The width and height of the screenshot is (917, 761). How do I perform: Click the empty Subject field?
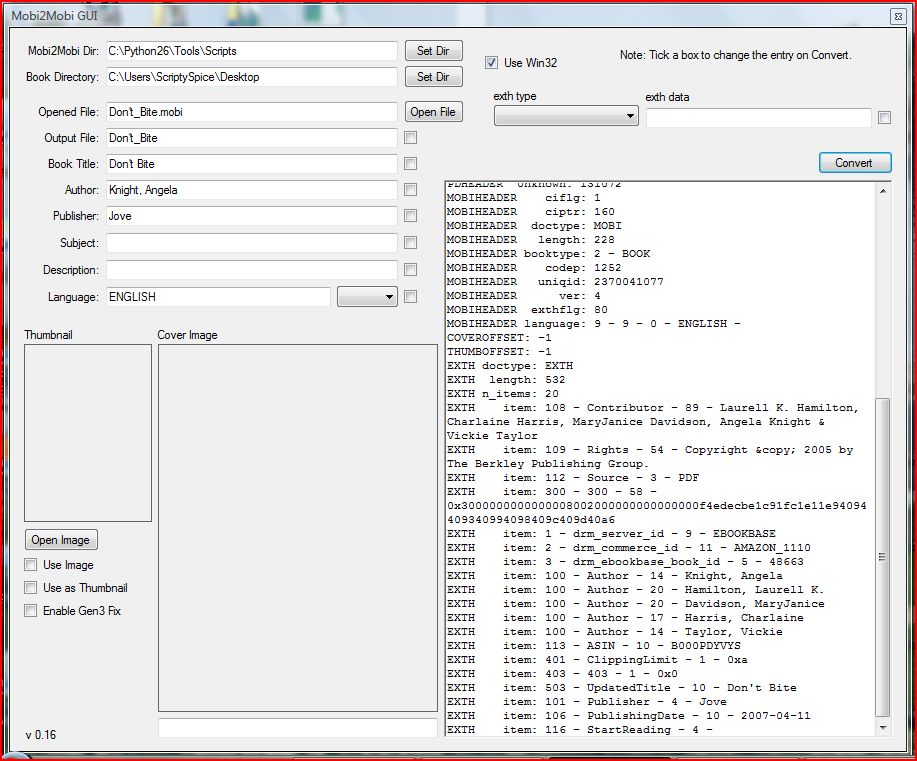click(251, 243)
